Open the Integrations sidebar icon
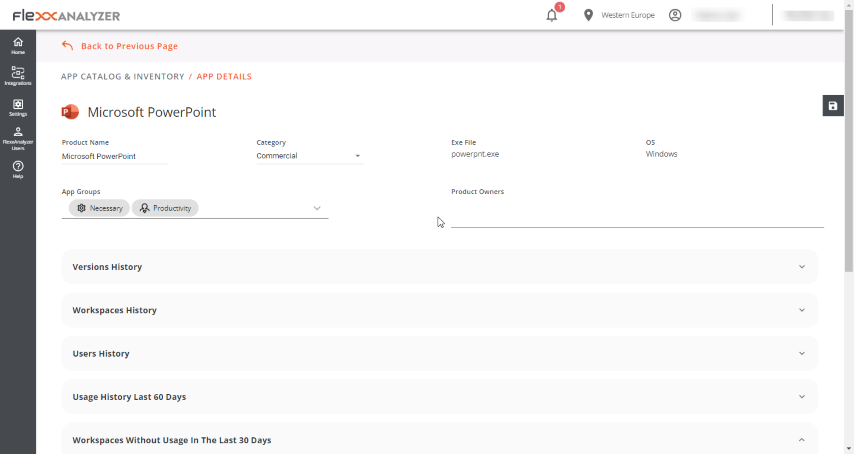Viewport: 854px width, 454px height. 18,76
